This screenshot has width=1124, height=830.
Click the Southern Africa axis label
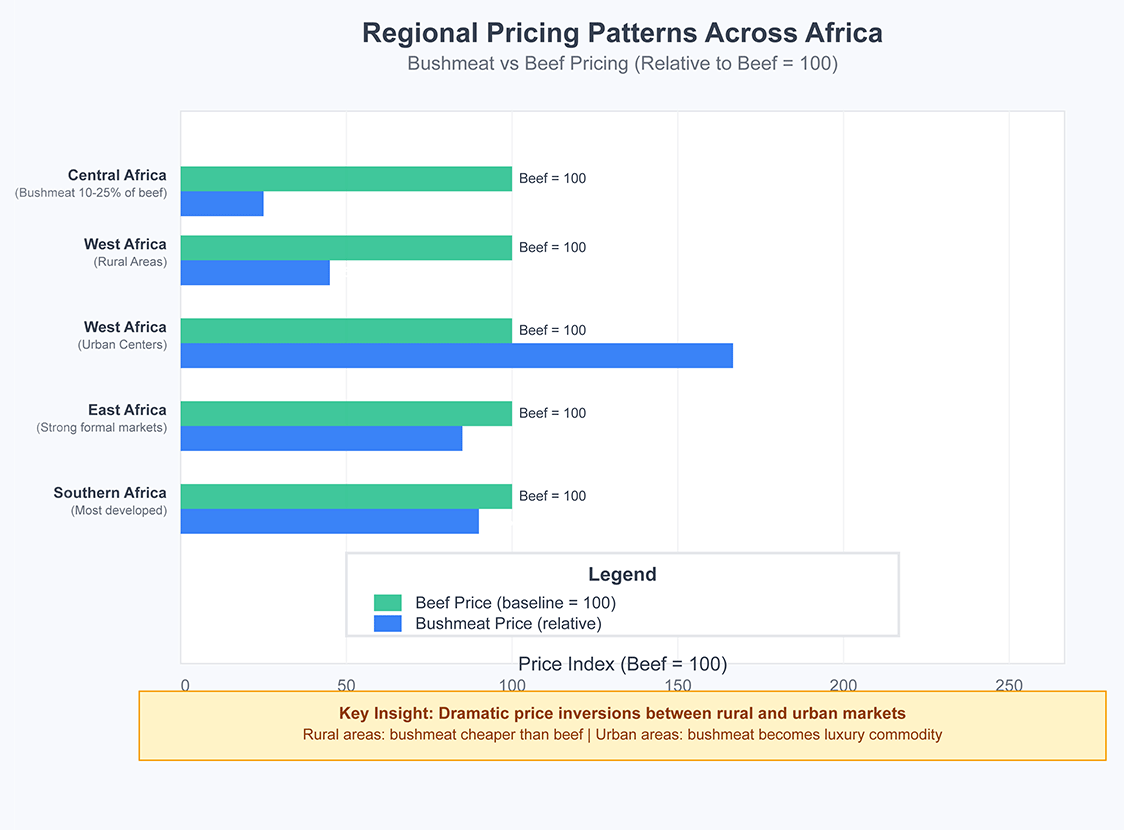tap(110, 492)
